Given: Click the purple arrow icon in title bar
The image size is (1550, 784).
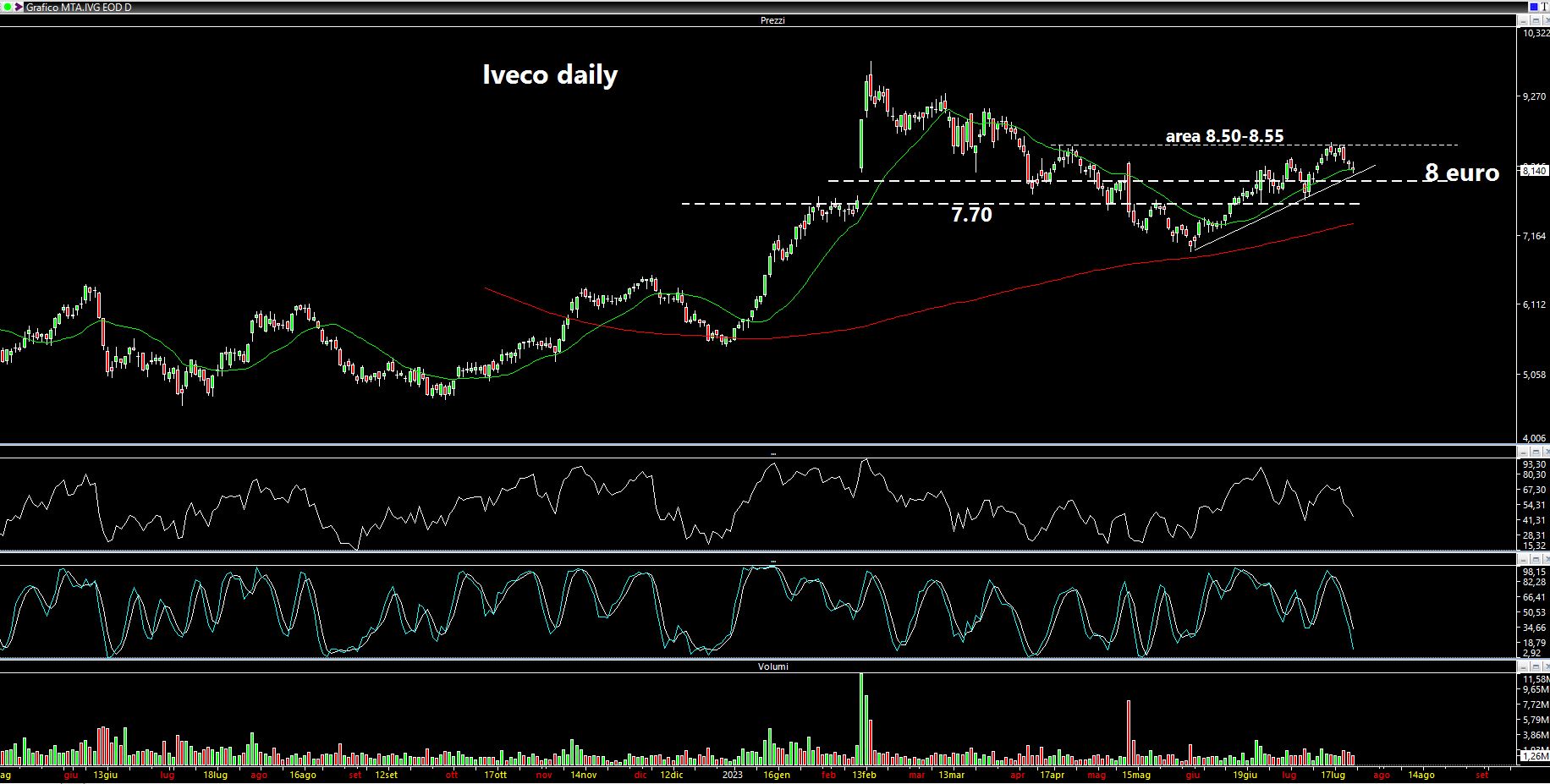Looking at the screenshot, I should click(19, 7).
